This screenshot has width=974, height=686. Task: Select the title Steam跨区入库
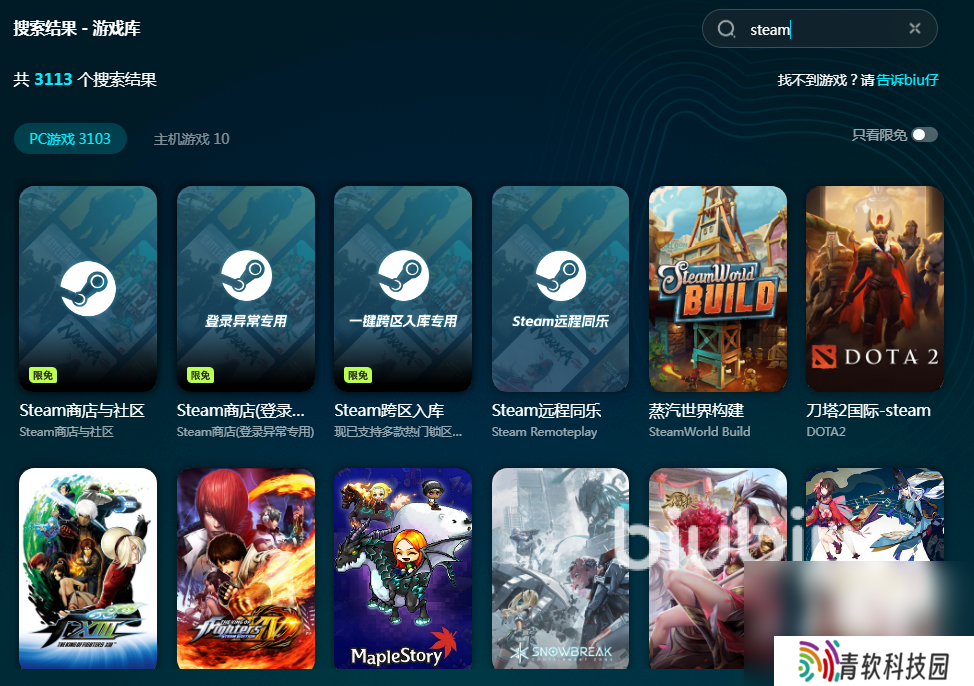click(x=389, y=411)
